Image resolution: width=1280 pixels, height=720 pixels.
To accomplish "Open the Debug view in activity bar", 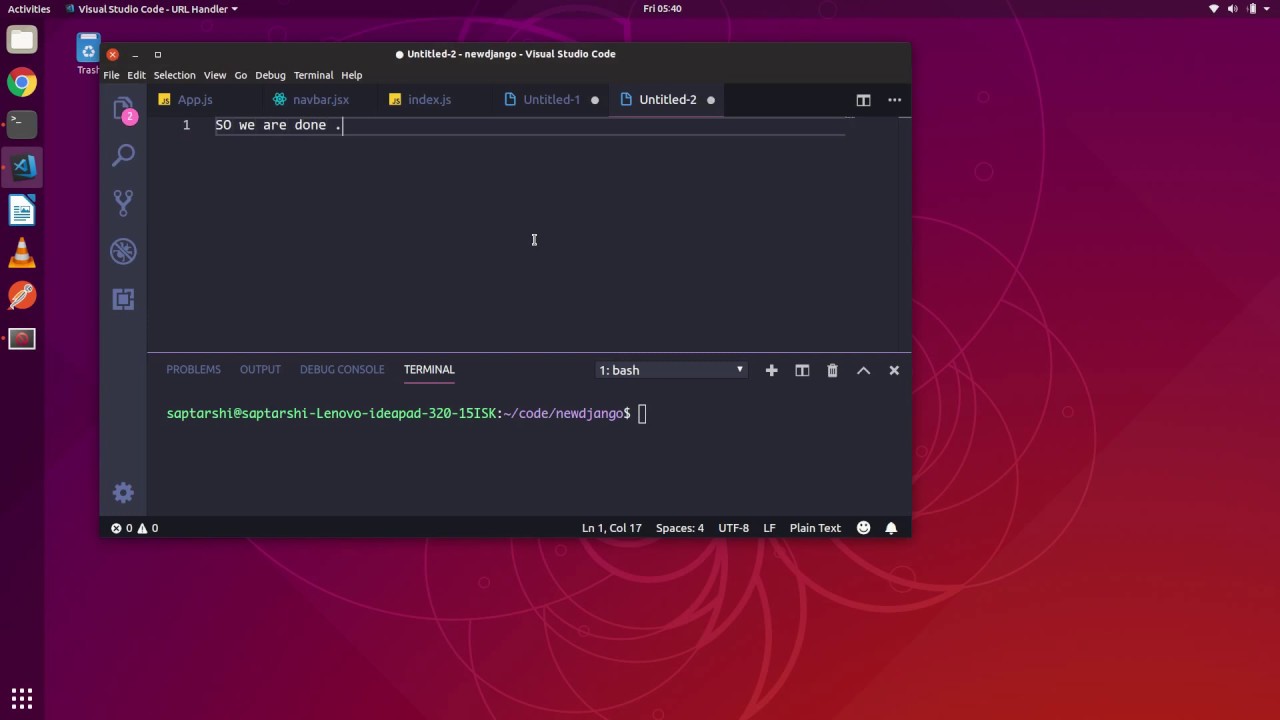I will pos(123,251).
